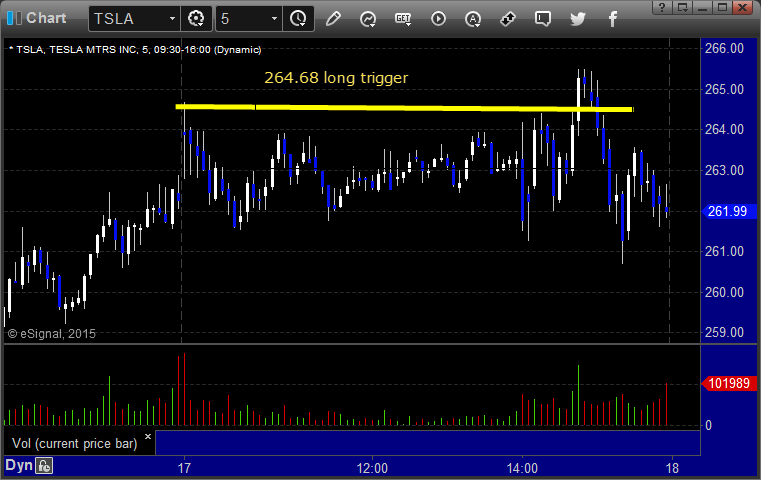Share chart via Facebook icon
Viewport: 761px width, 480px height.
coord(613,19)
